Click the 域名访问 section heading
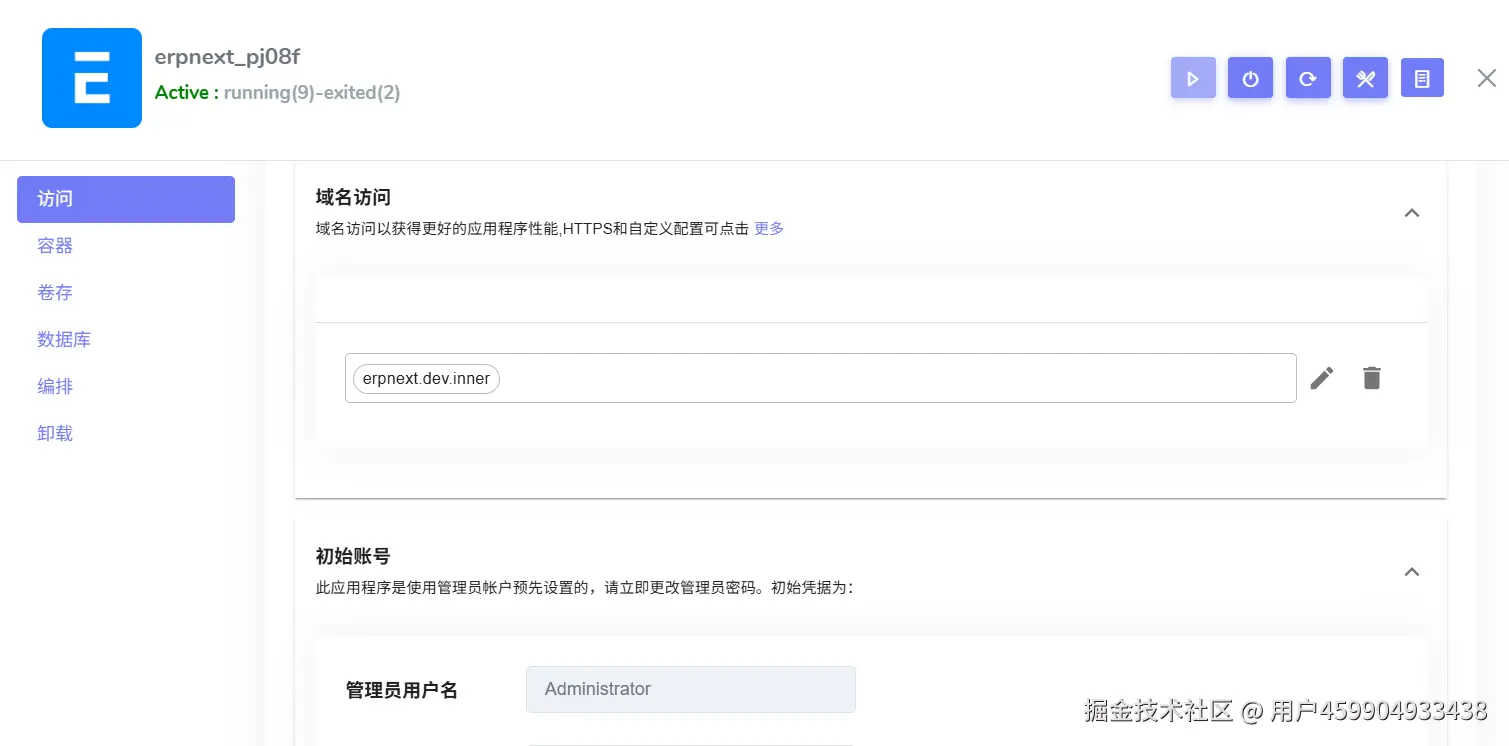The image size is (1509, 746). tap(353, 197)
